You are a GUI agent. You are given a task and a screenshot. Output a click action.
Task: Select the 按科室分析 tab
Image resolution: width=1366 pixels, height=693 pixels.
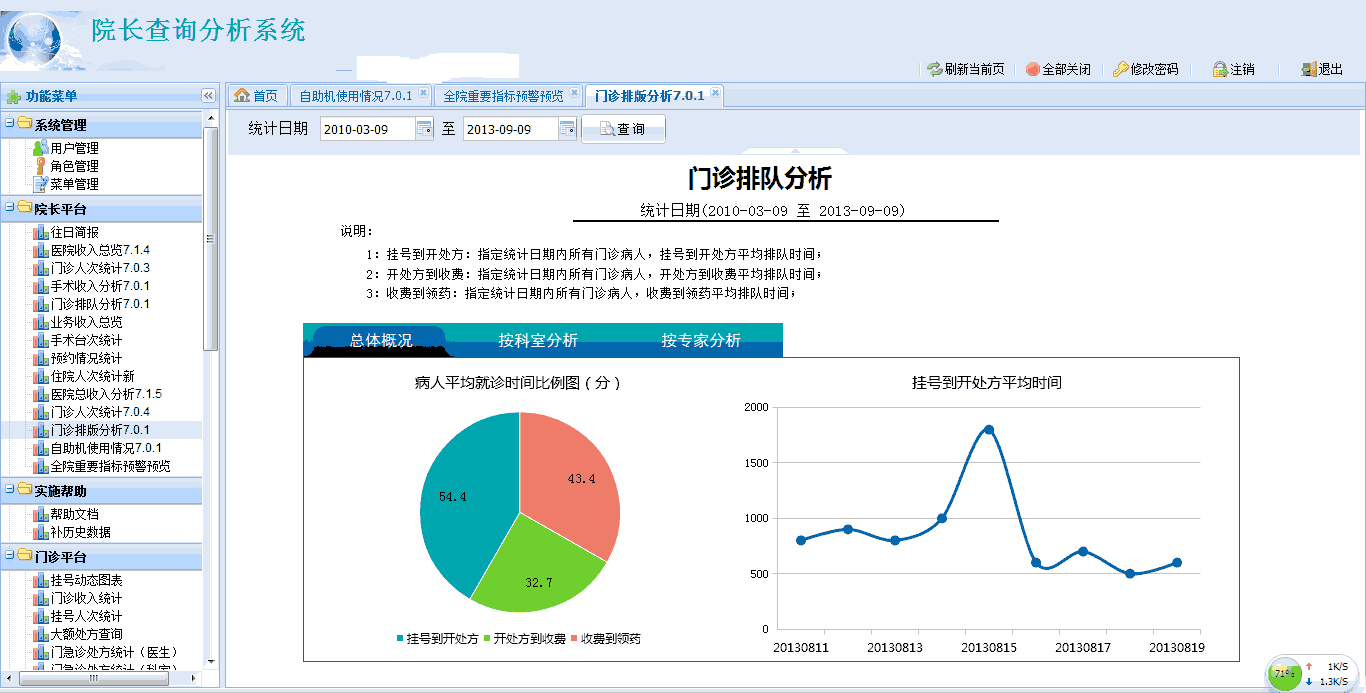click(x=538, y=340)
